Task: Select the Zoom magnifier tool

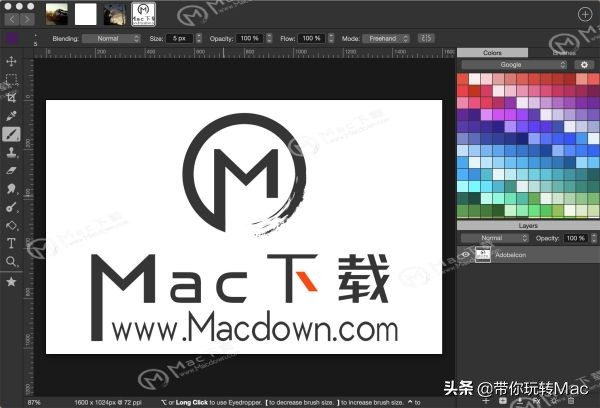Action: [11, 262]
